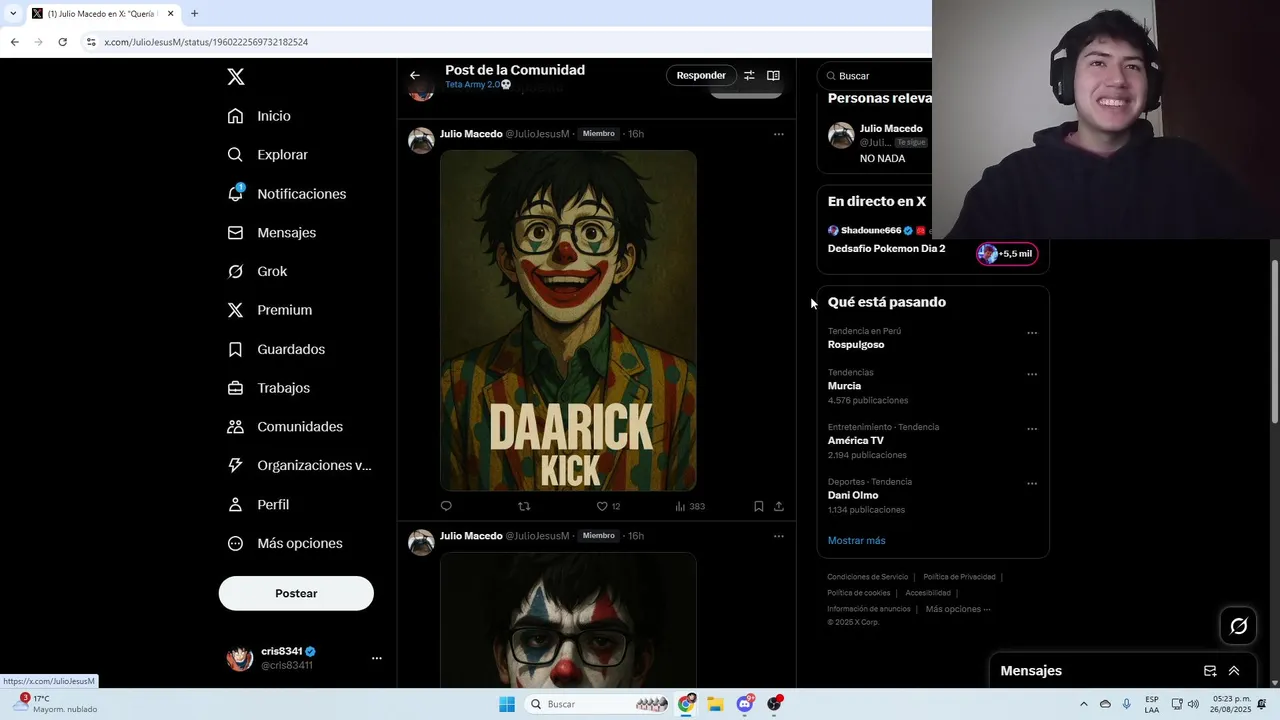This screenshot has width=1280, height=720.
Task: Click the Postear button
Action: pyautogui.click(x=296, y=593)
